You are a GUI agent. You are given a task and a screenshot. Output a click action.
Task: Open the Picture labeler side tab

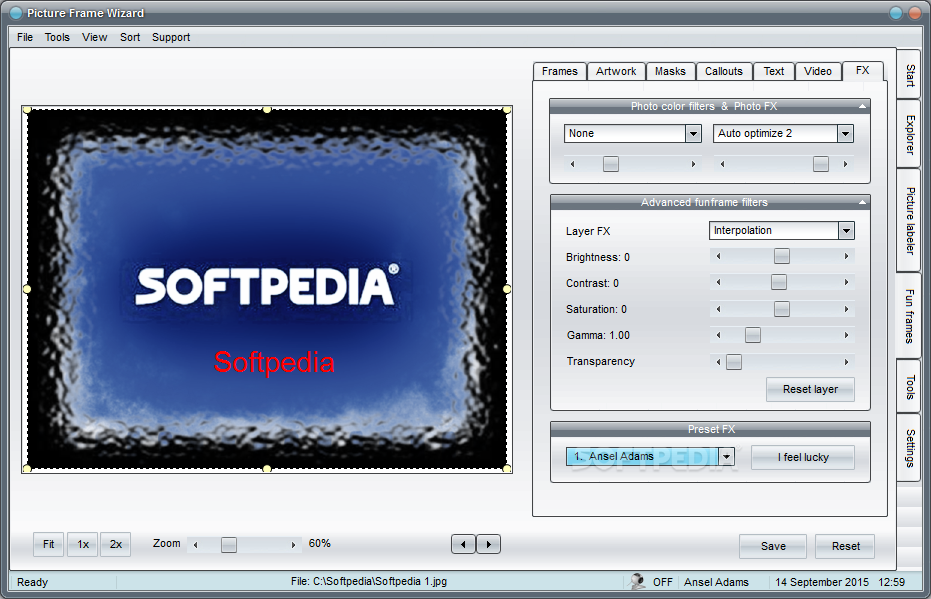[909, 221]
